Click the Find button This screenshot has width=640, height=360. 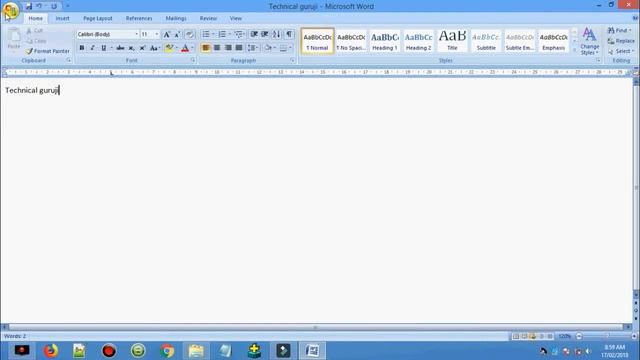tap(620, 31)
